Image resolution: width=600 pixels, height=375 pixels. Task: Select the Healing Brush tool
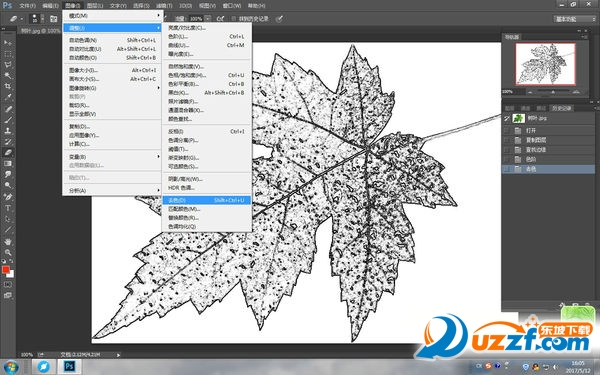click(8, 109)
